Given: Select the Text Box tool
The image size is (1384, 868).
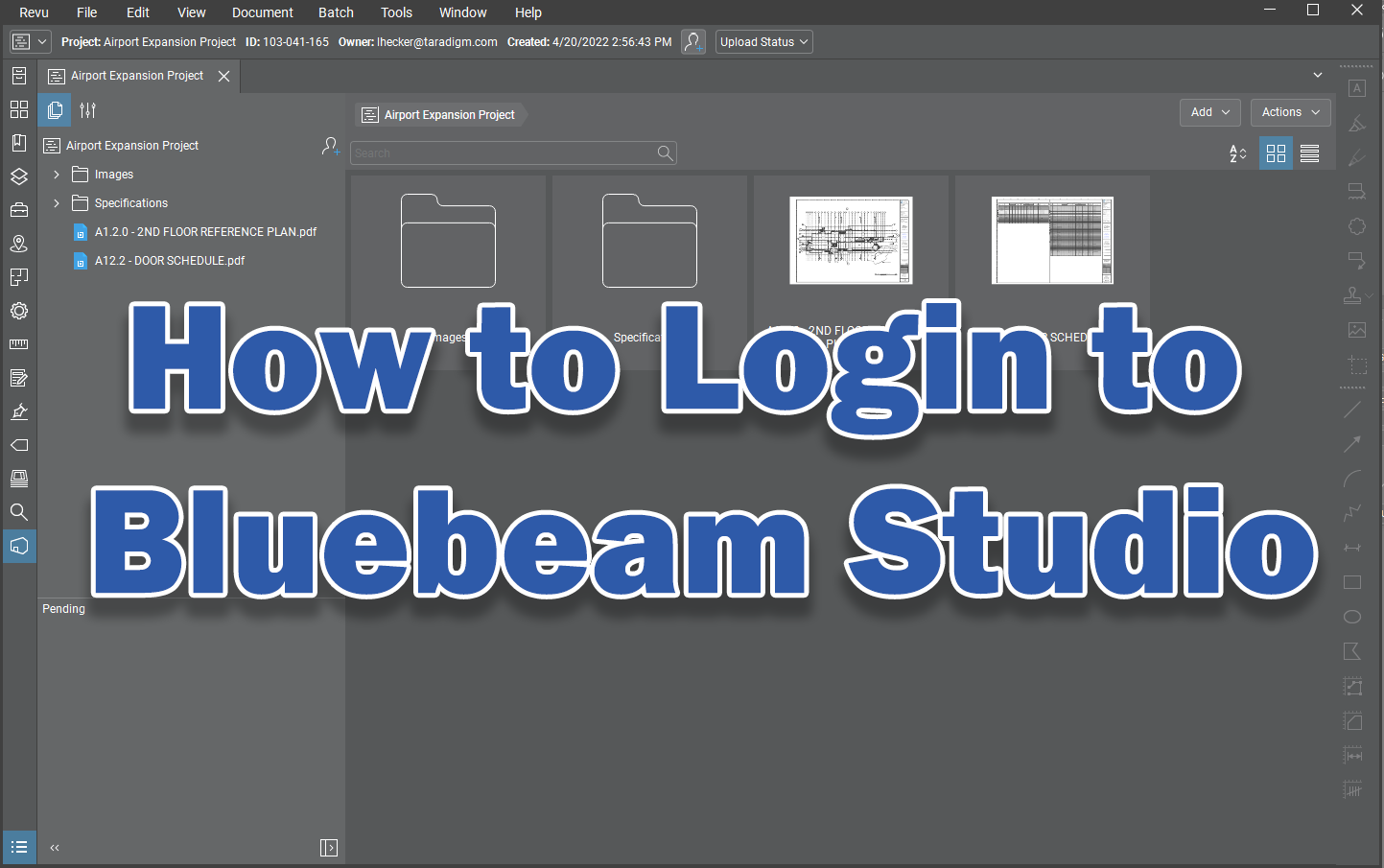Looking at the screenshot, I should (x=1356, y=88).
